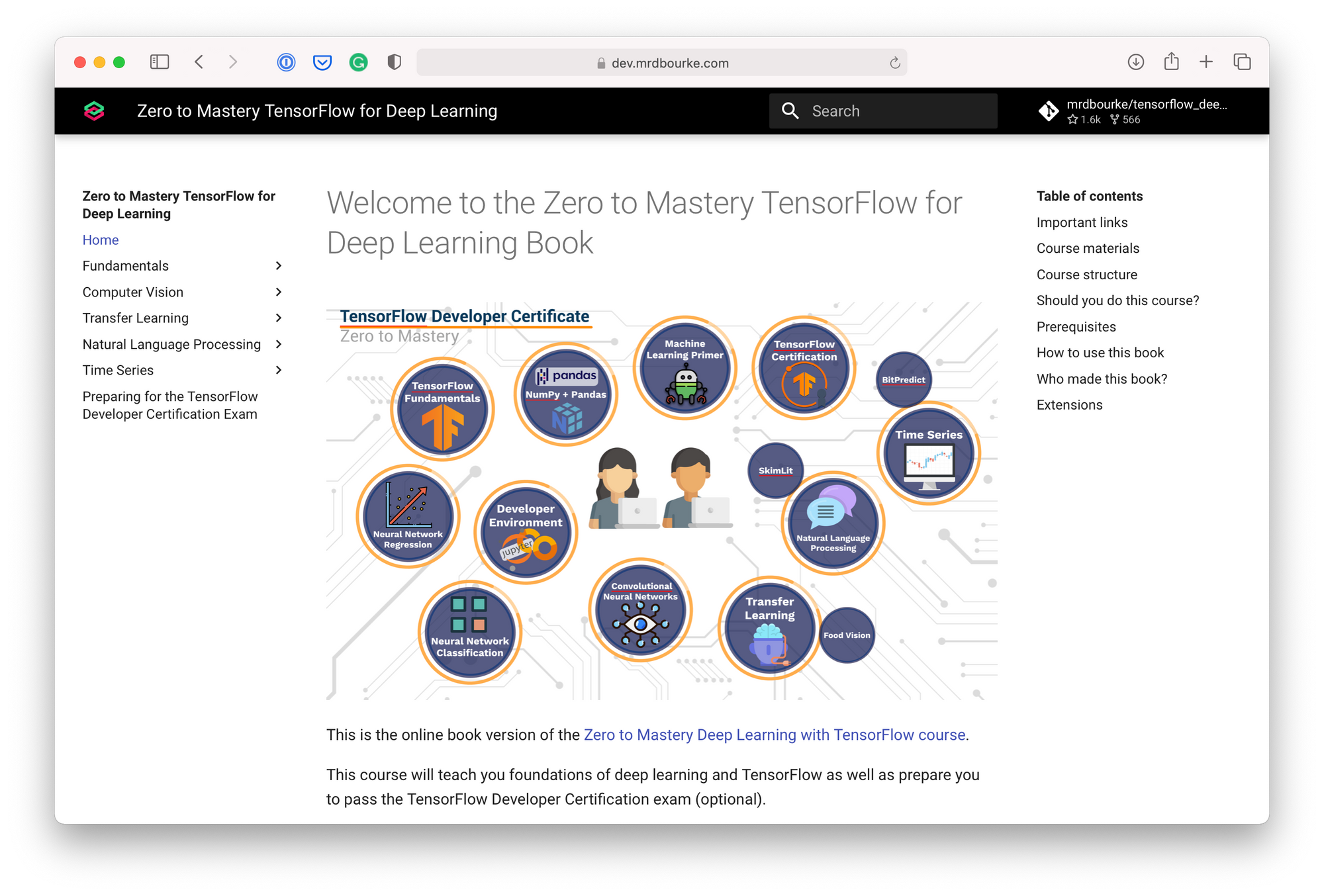Click the Extensions table of contents entry

pos(1069,405)
